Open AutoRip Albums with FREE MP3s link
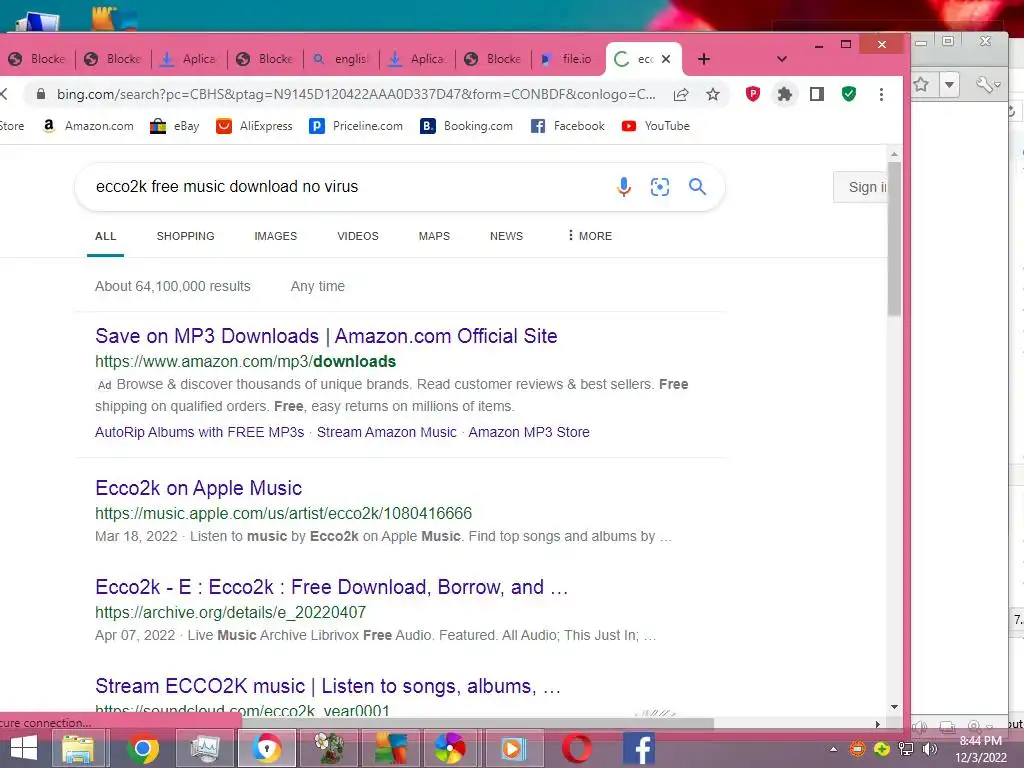This screenshot has height=768, width=1024. 199,432
